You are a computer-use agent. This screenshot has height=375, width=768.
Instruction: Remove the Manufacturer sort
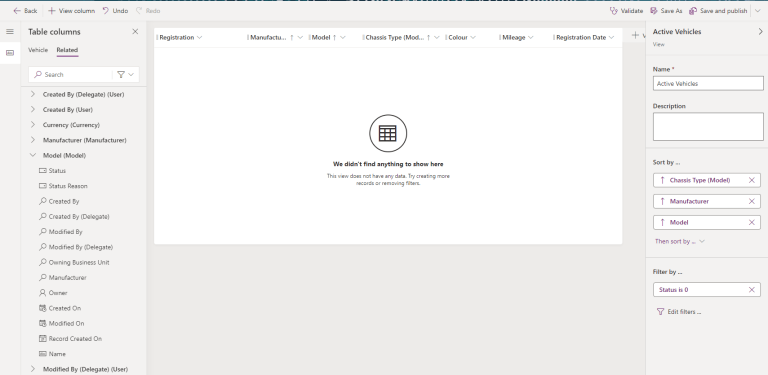752,201
